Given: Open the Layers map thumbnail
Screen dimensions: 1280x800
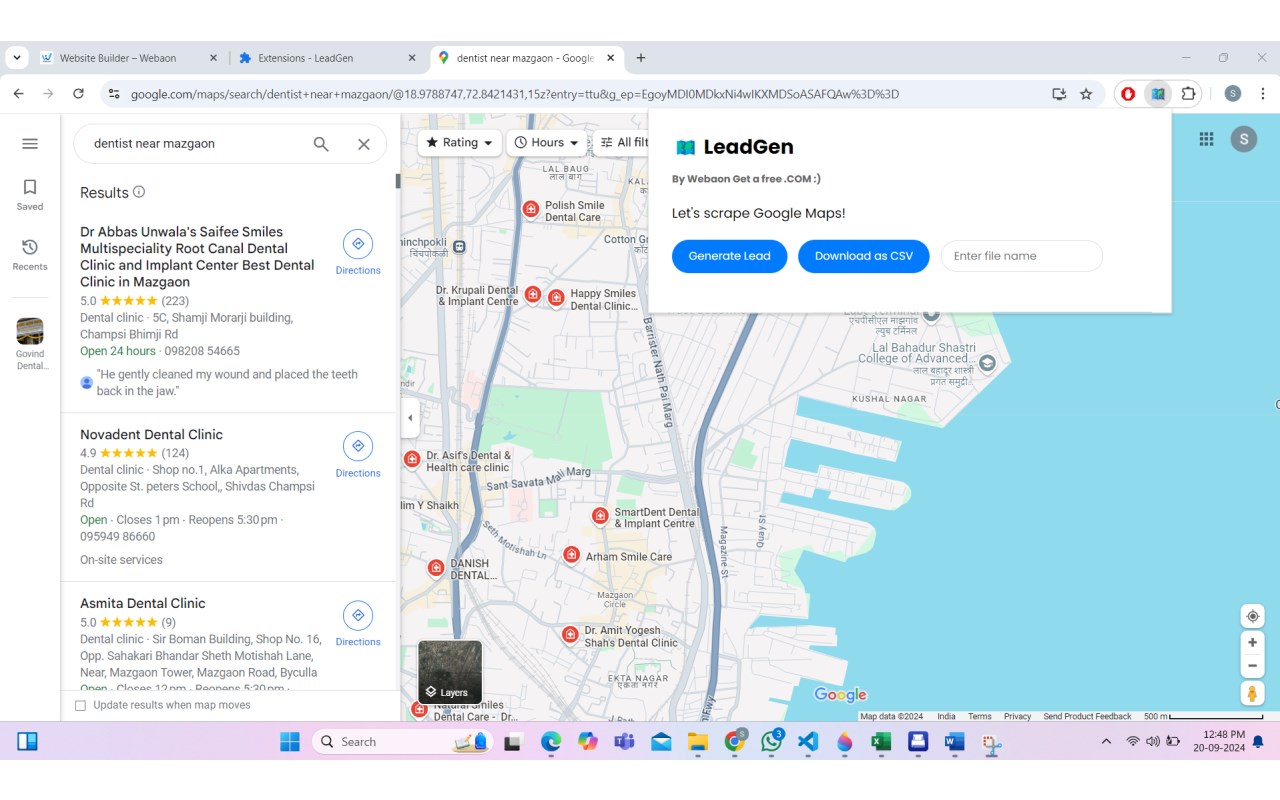Looking at the screenshot, I should click(x=450, y=672).
